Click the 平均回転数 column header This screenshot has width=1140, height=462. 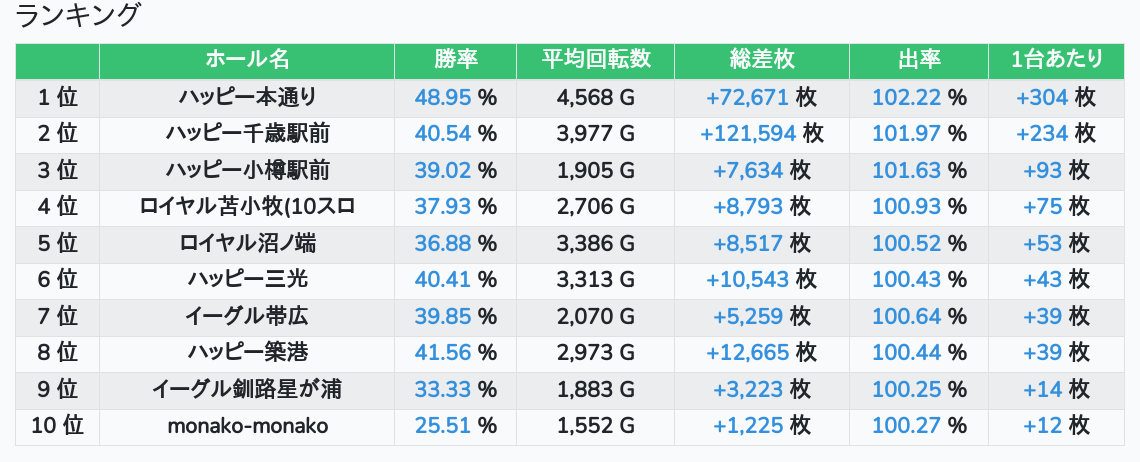595,59
